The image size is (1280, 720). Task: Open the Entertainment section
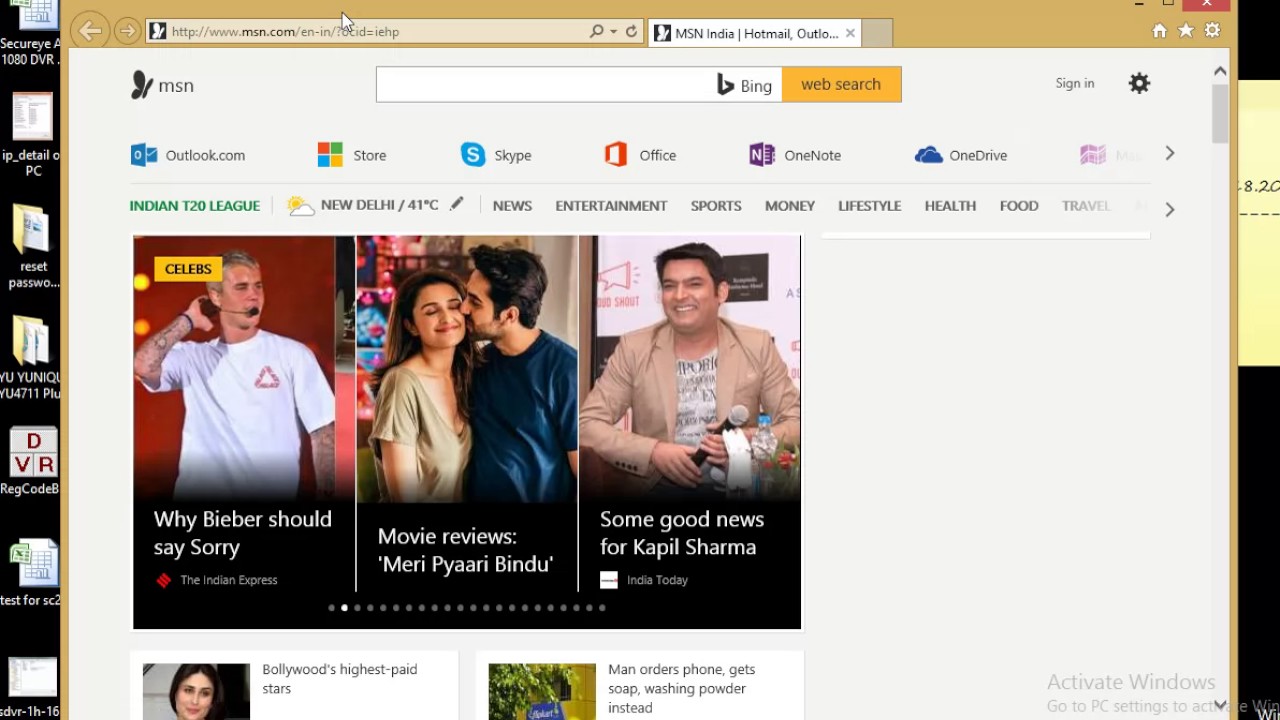pyautogui.click(x=611, y=205)
